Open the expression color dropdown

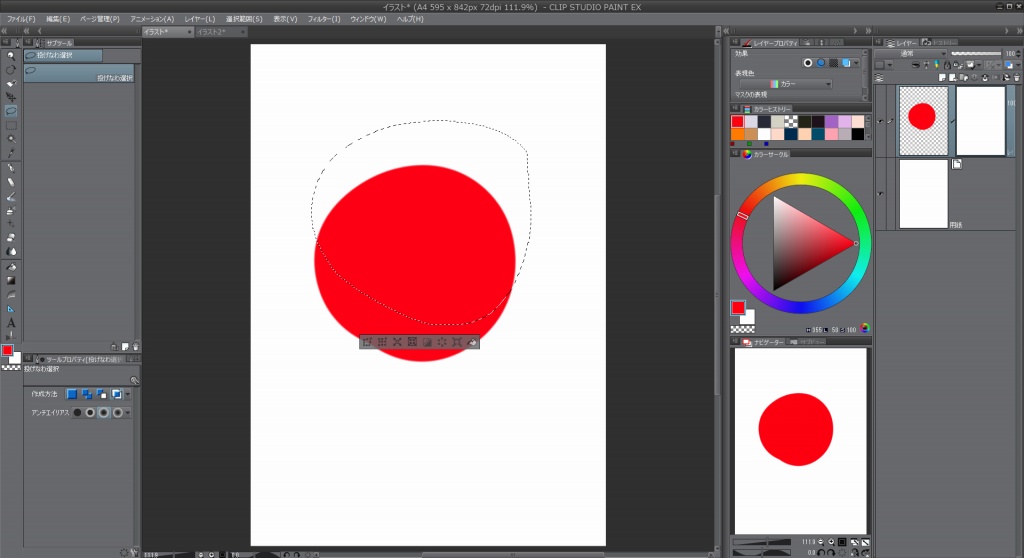click(x=801, y=84)
